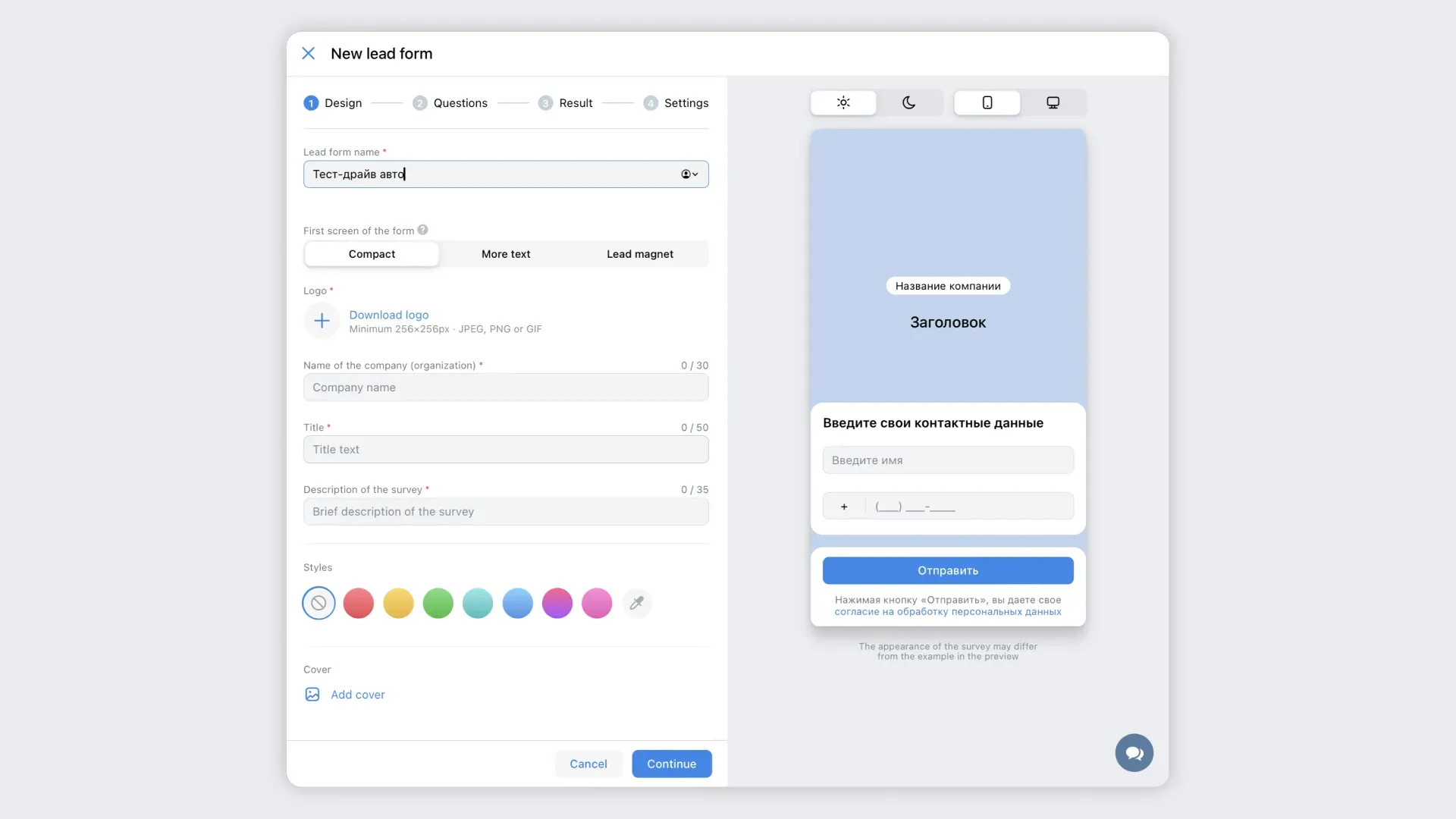The height and width of the screenshot is (819, 1456).
Task: Open dropdown inside Lead form name field
Action: click(x=689, y=174)
